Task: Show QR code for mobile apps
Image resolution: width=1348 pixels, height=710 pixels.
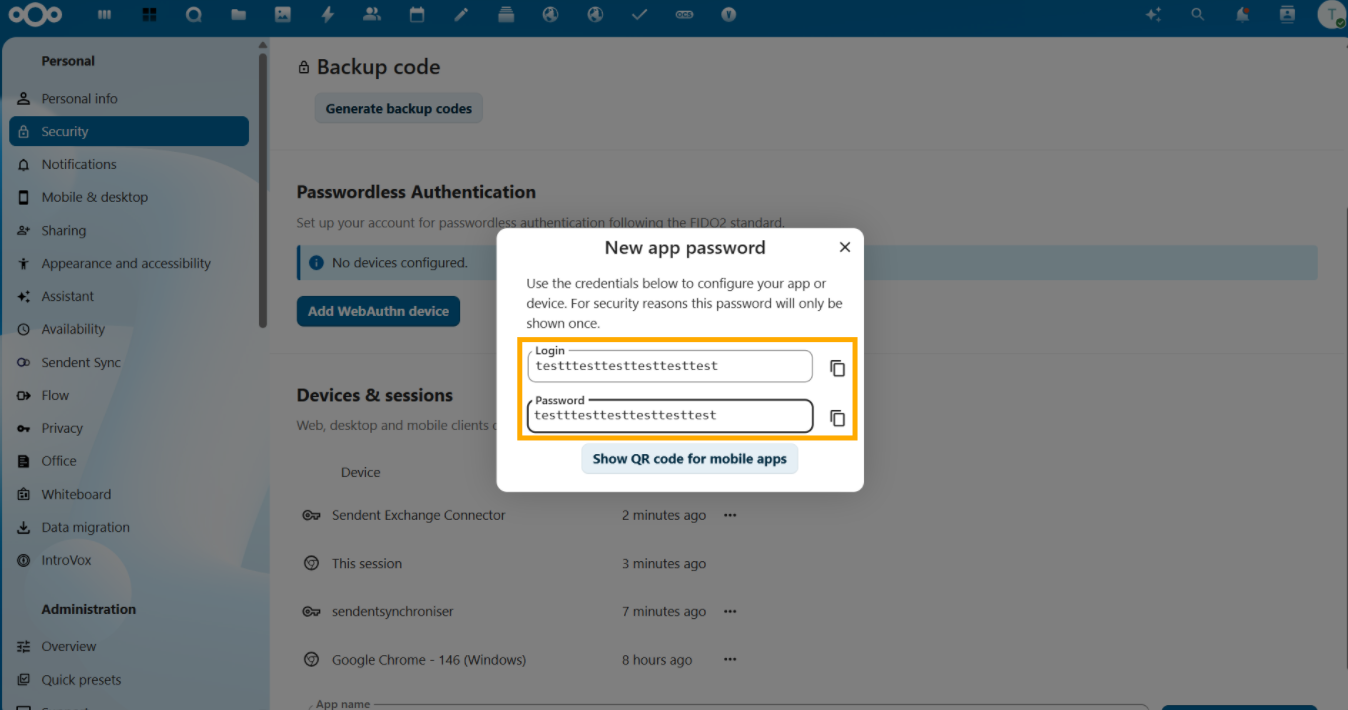Action: [689, 459]
